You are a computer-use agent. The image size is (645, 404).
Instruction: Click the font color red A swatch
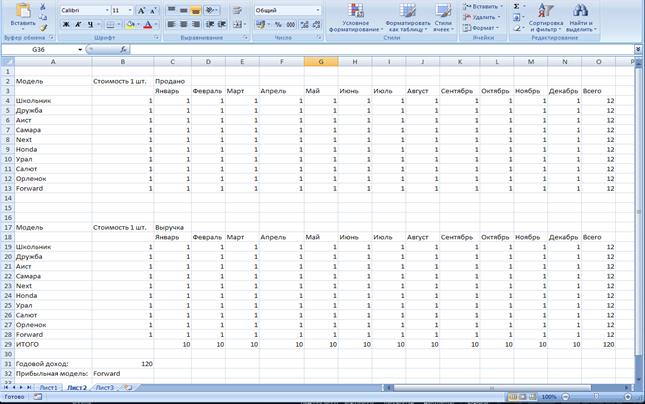pos(147,25)
